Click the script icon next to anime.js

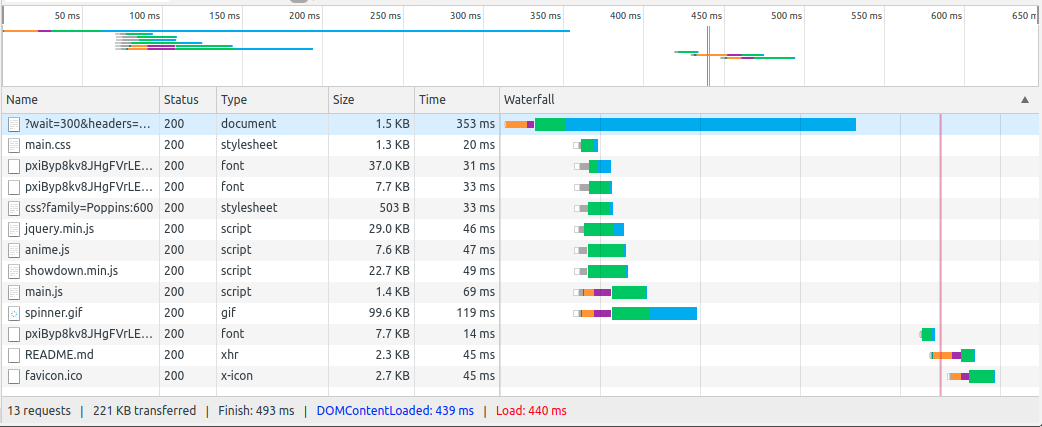pos(14,250)
